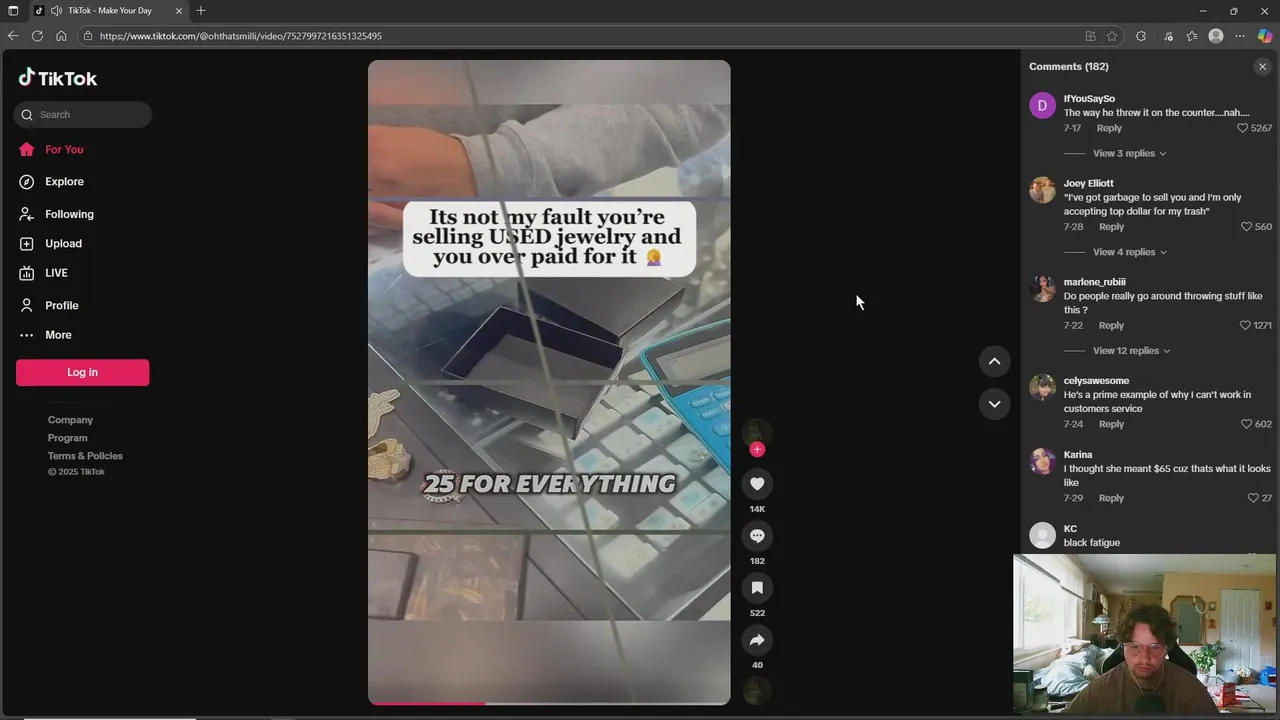Open the favorites list icon
Screen dimensions: 1280x720
point(1192,36)
